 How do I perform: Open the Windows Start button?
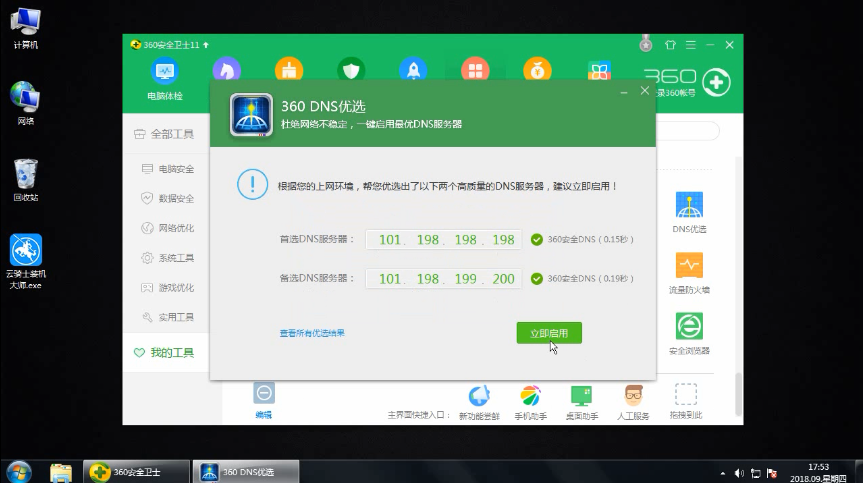(19, 472)
